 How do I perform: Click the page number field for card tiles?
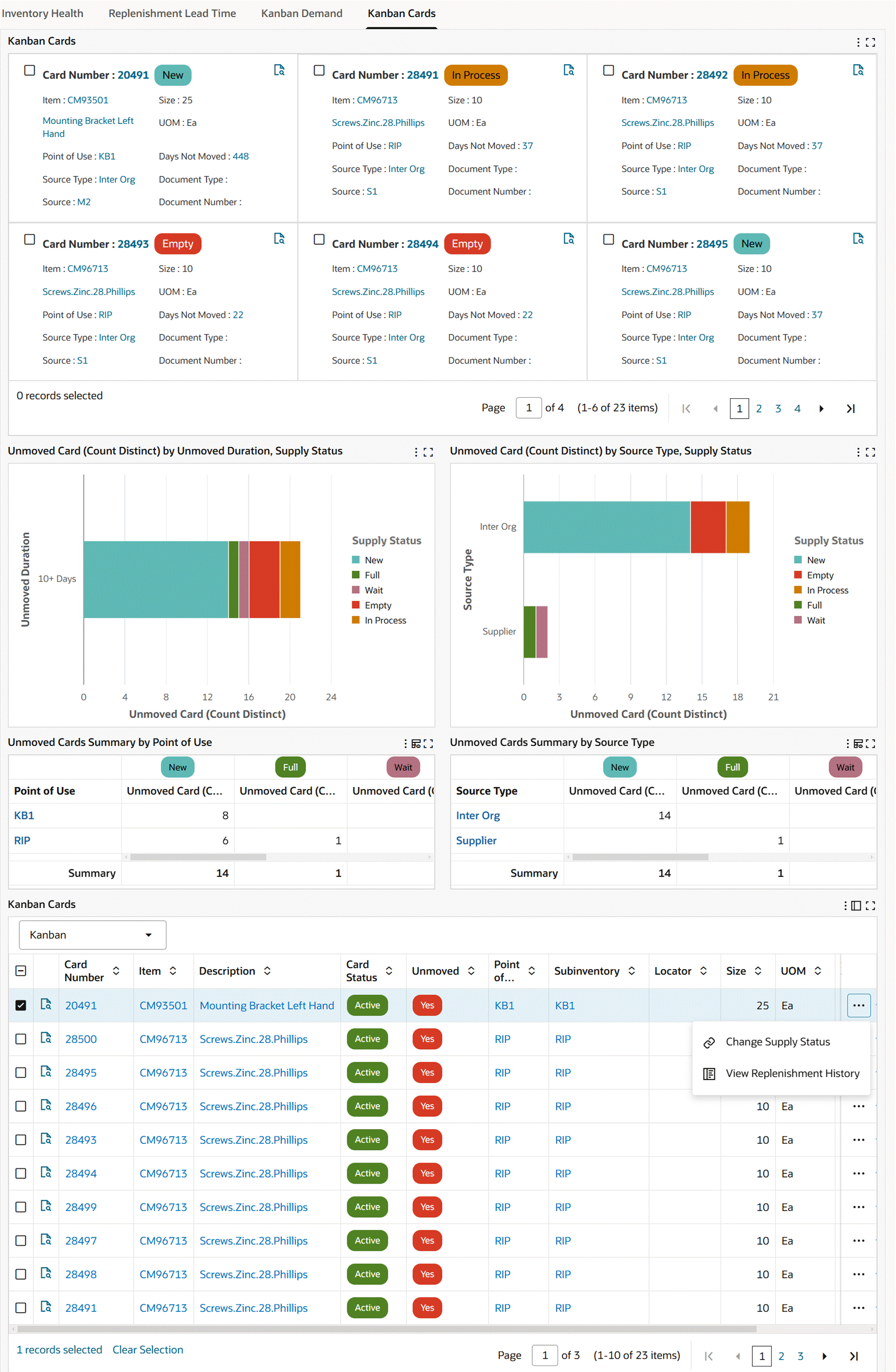coord(528,408)
